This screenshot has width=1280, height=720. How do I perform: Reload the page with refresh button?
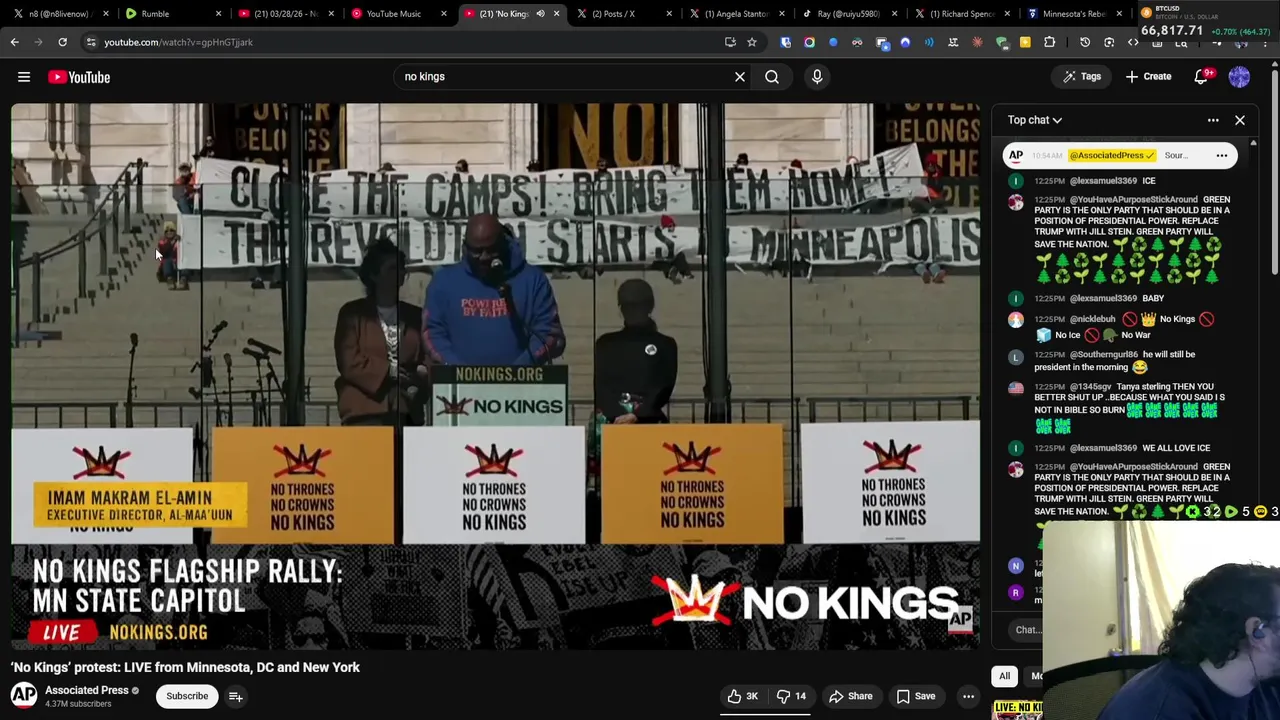62,42
